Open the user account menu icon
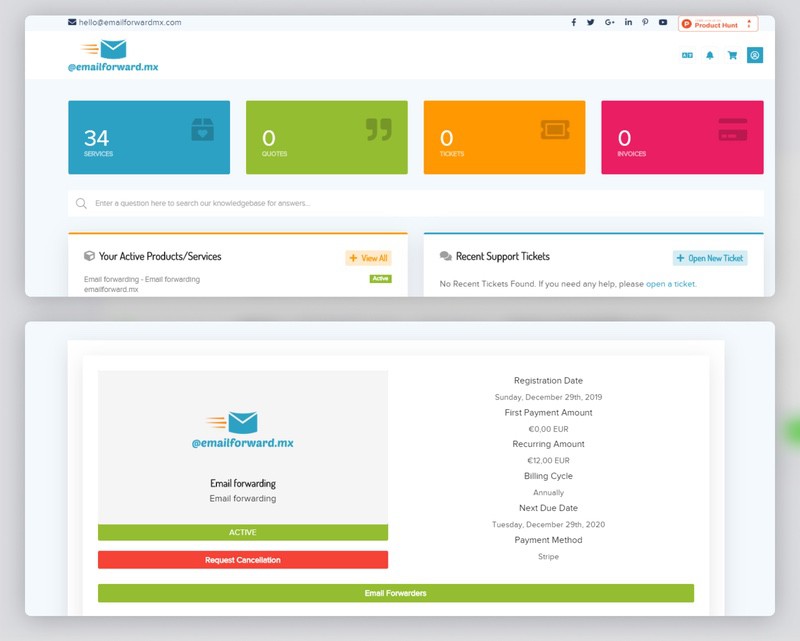Image resolution: width=800 pixels, height=641 pixels. (x=755, y=55)
